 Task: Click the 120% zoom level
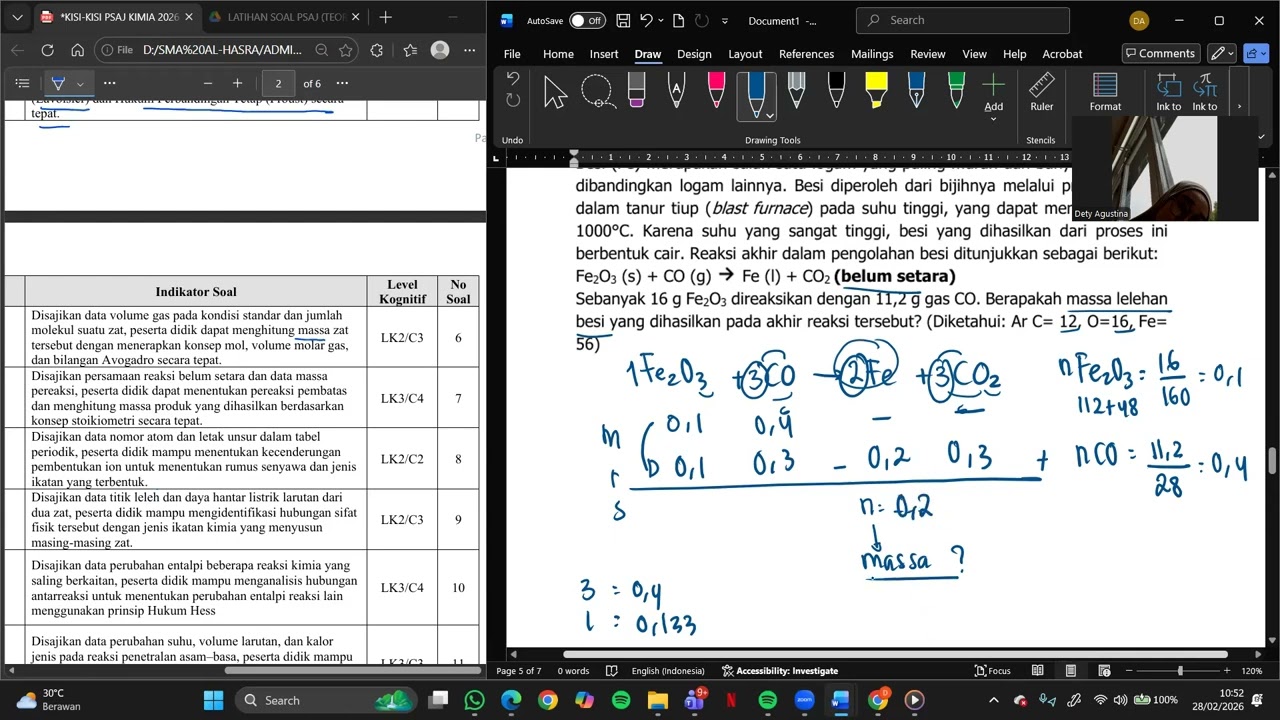(x=1252, y=671)
